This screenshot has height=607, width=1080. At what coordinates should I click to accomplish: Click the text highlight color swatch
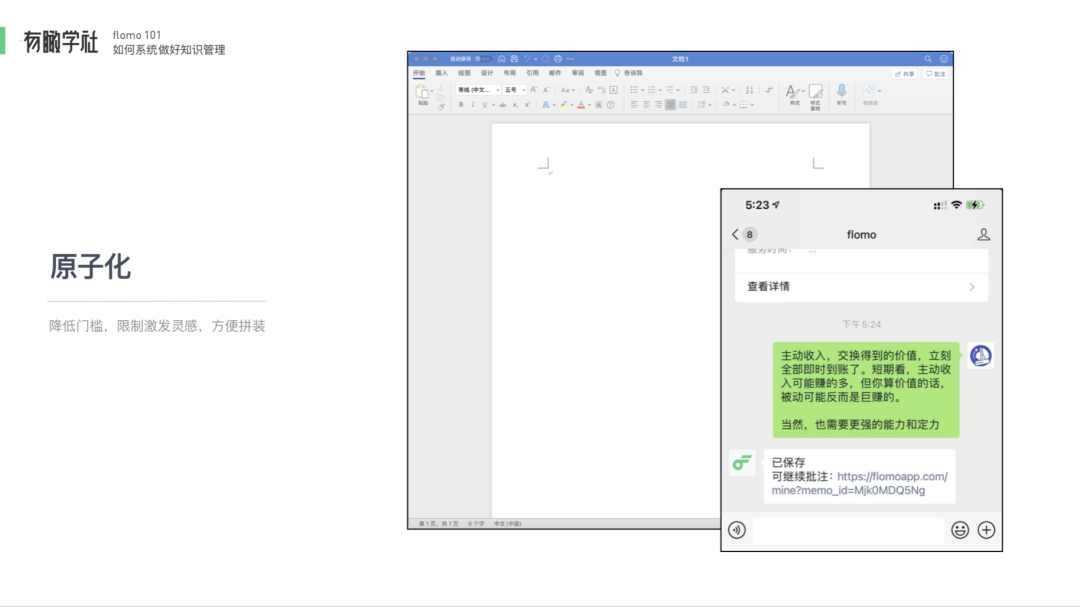click(563, 105)
